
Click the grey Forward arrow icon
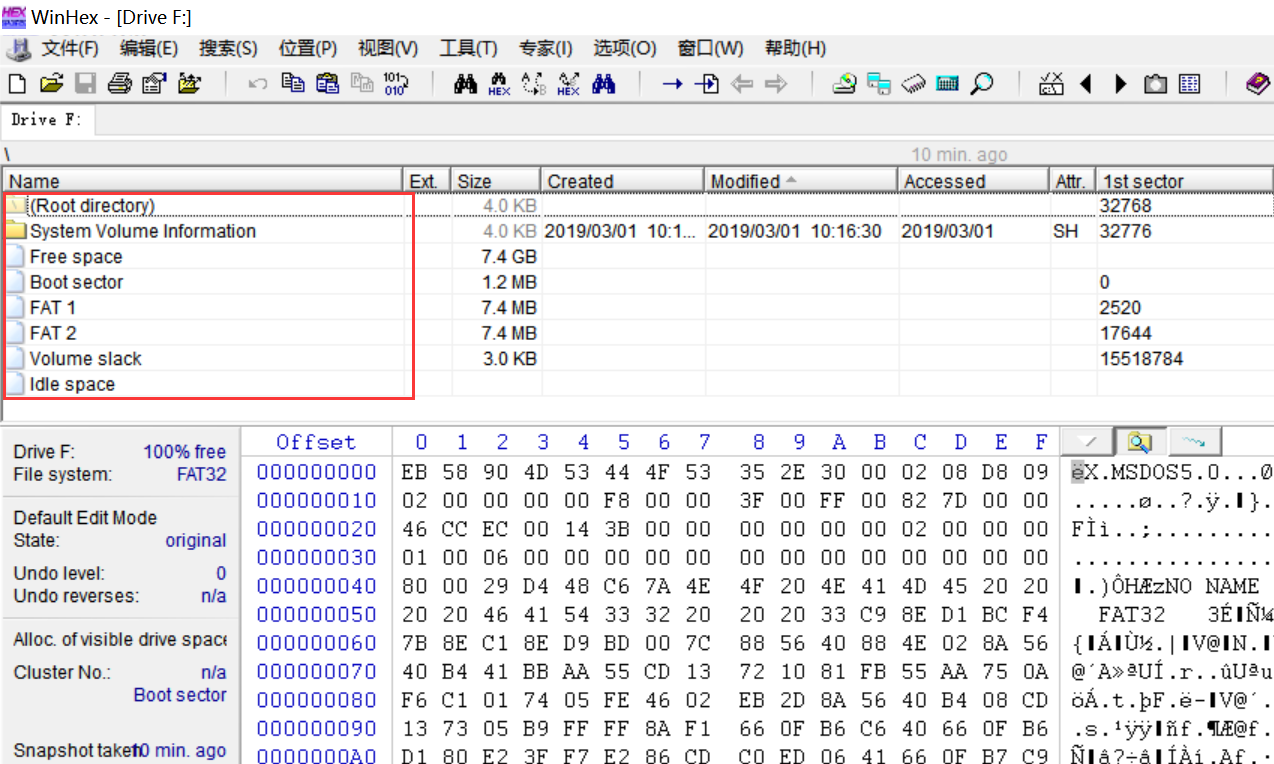(x=776, y=84)
